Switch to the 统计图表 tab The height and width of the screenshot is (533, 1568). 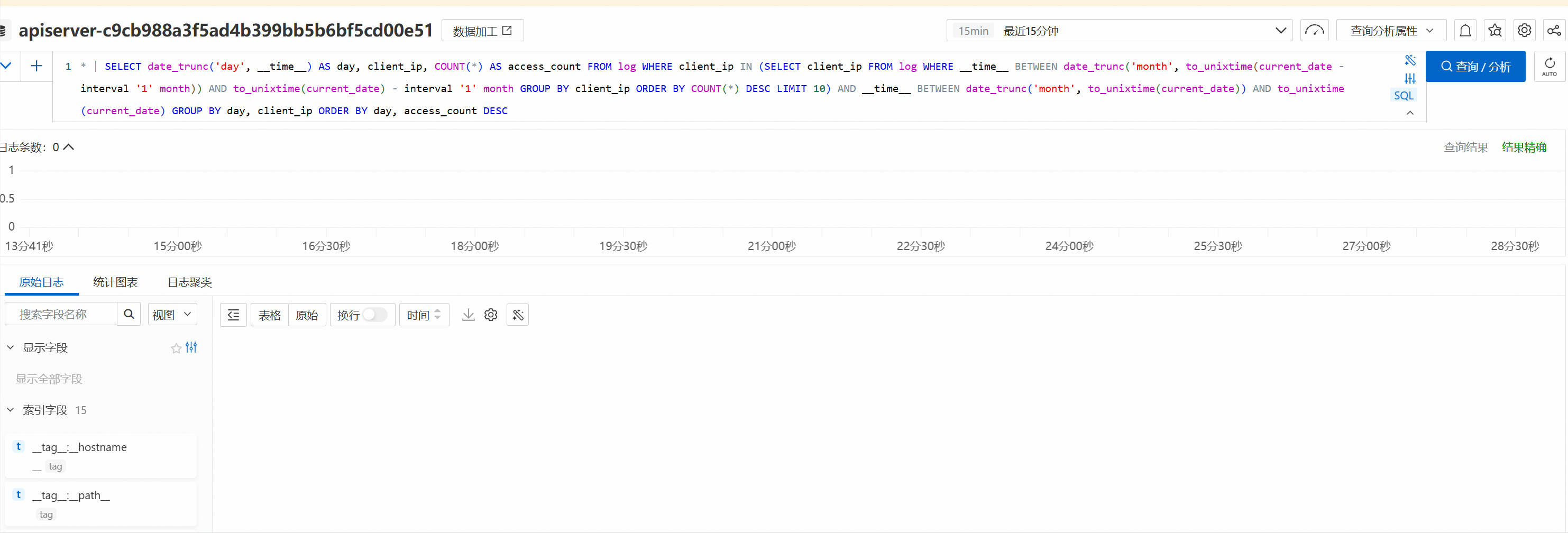click(x=115, y=282)
